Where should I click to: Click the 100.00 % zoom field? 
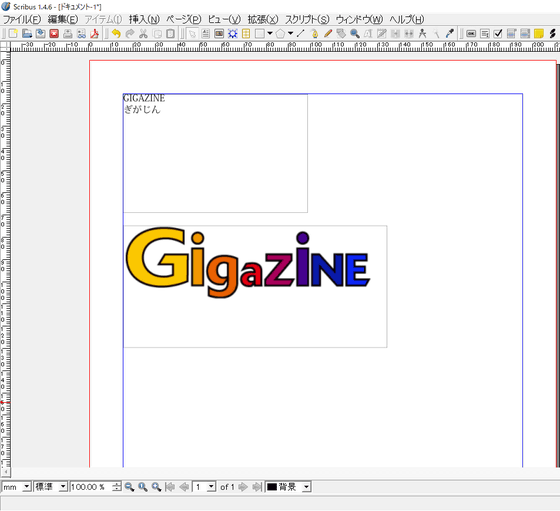(x=91, y=487)
